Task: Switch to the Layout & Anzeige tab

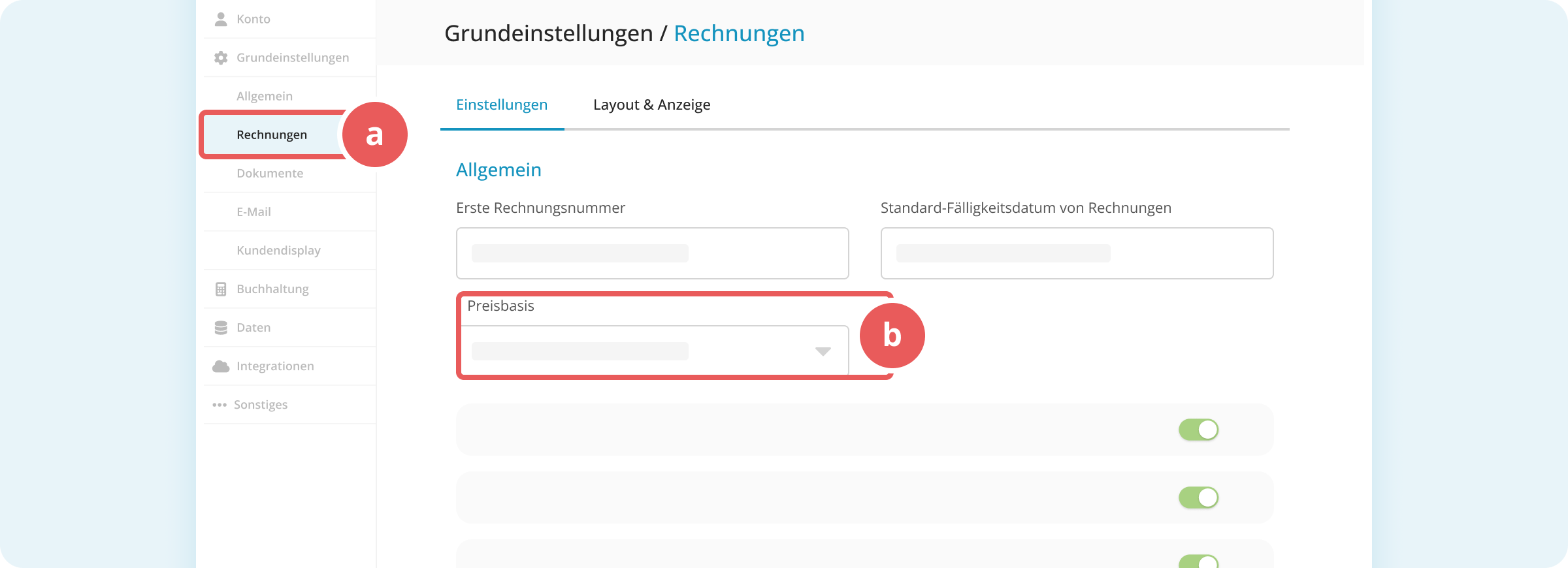Action: [x=651, y=104]
